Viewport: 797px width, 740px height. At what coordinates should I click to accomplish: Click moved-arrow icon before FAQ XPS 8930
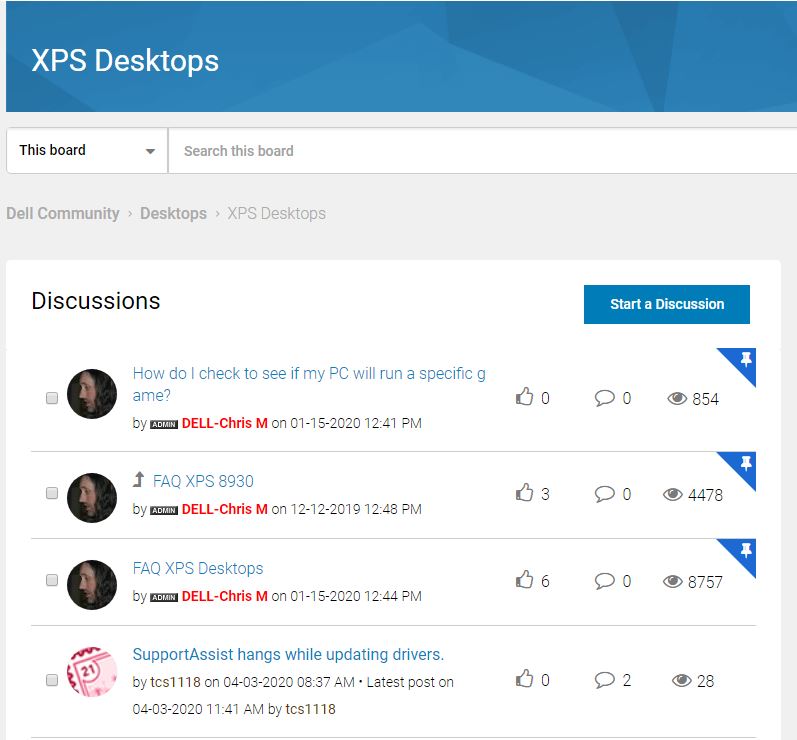click(139, 479)
